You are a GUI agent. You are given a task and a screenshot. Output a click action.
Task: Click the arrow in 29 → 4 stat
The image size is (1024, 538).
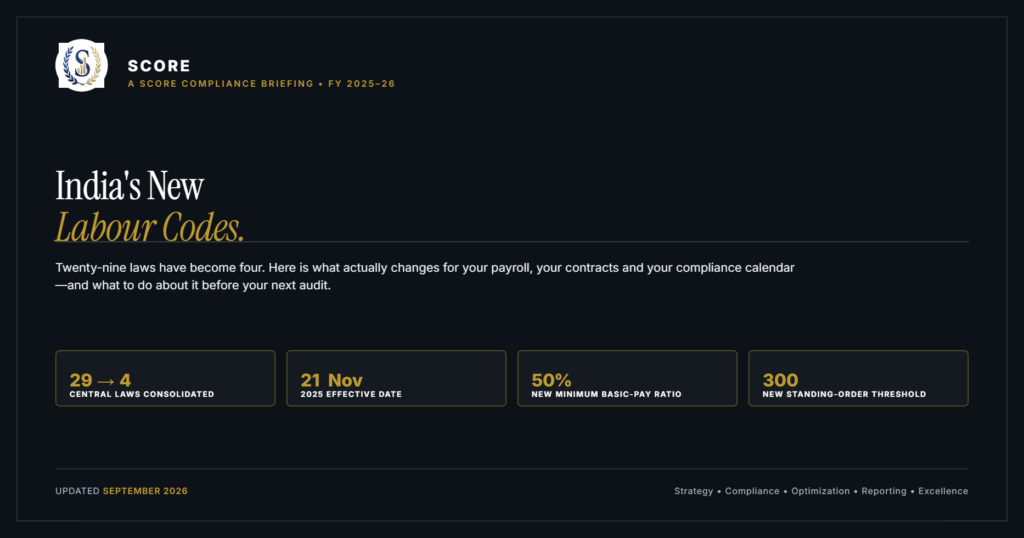point(106,381)
